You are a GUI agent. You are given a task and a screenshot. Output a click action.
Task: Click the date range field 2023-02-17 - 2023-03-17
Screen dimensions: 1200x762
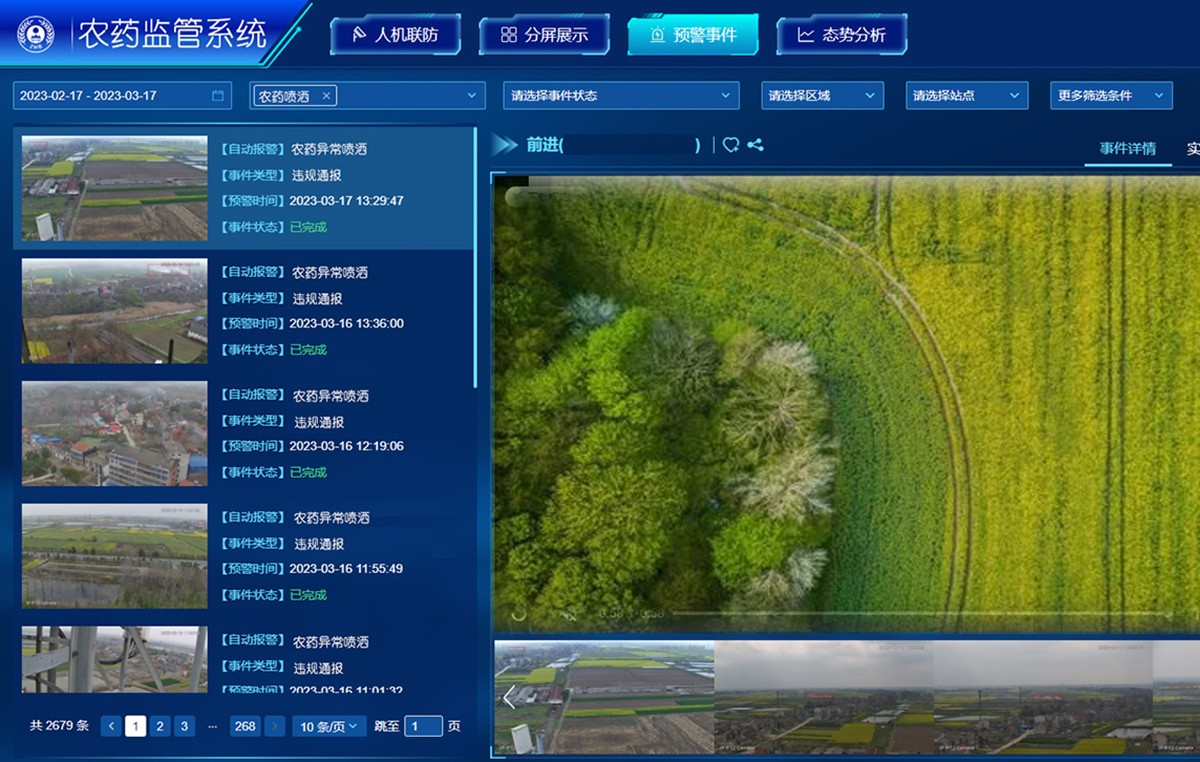click(122, 96)
